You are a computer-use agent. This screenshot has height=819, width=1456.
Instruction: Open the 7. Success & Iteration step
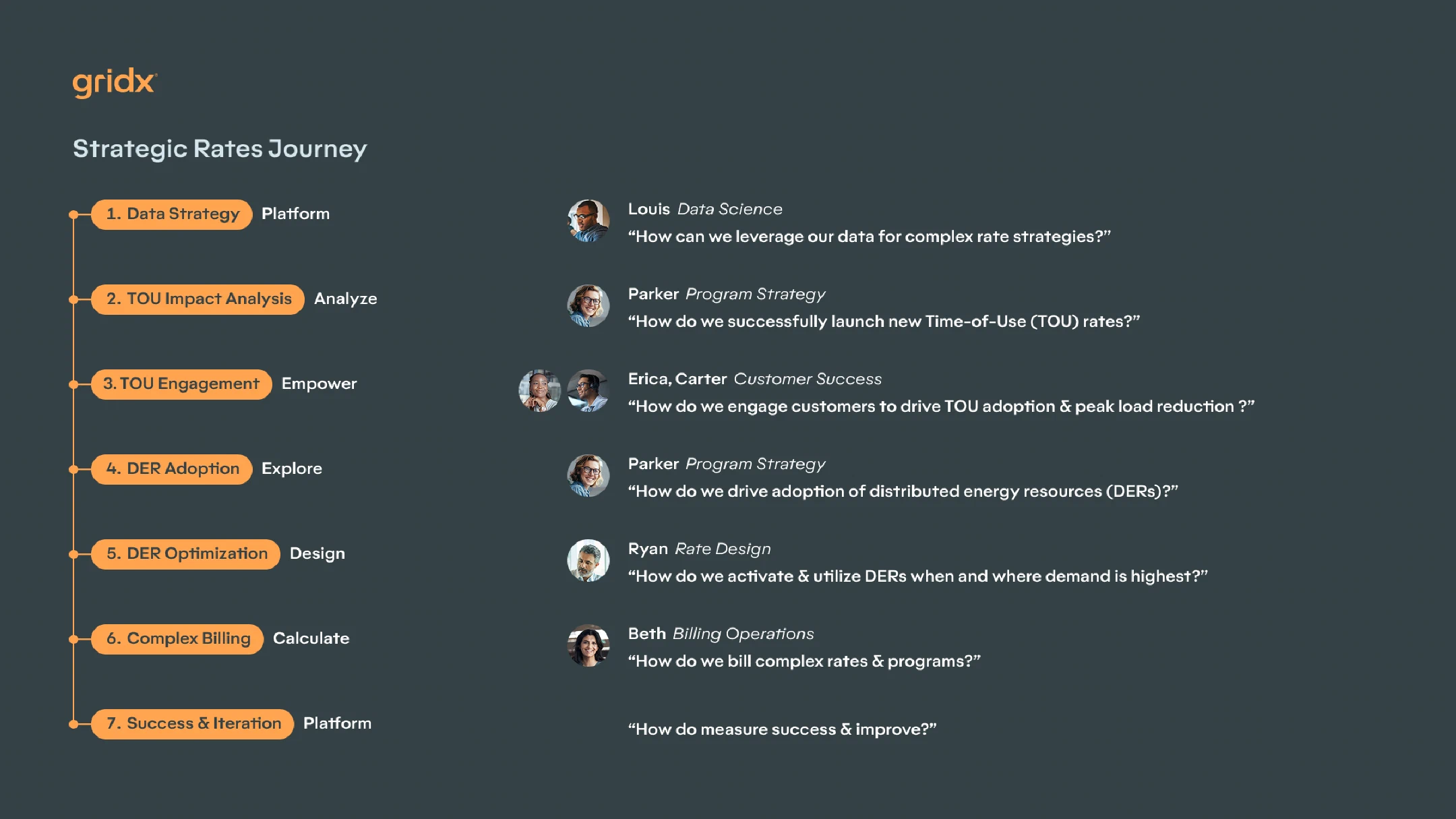click(193, 724)
